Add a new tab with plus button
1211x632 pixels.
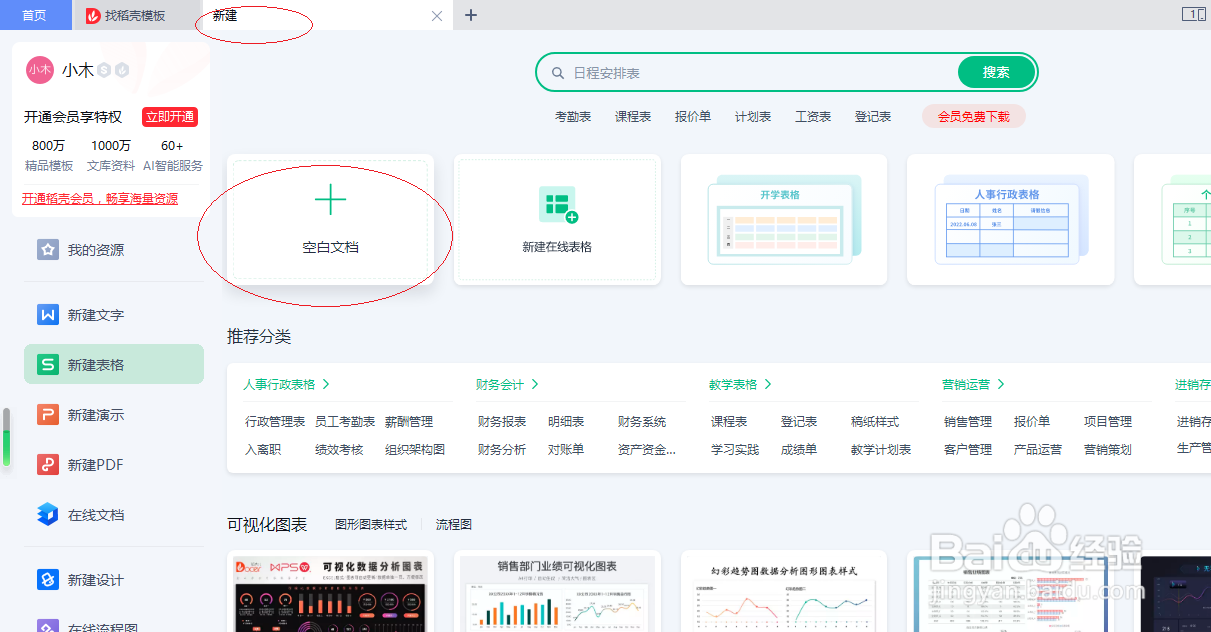pyautogui.click(x=471, y=15)
